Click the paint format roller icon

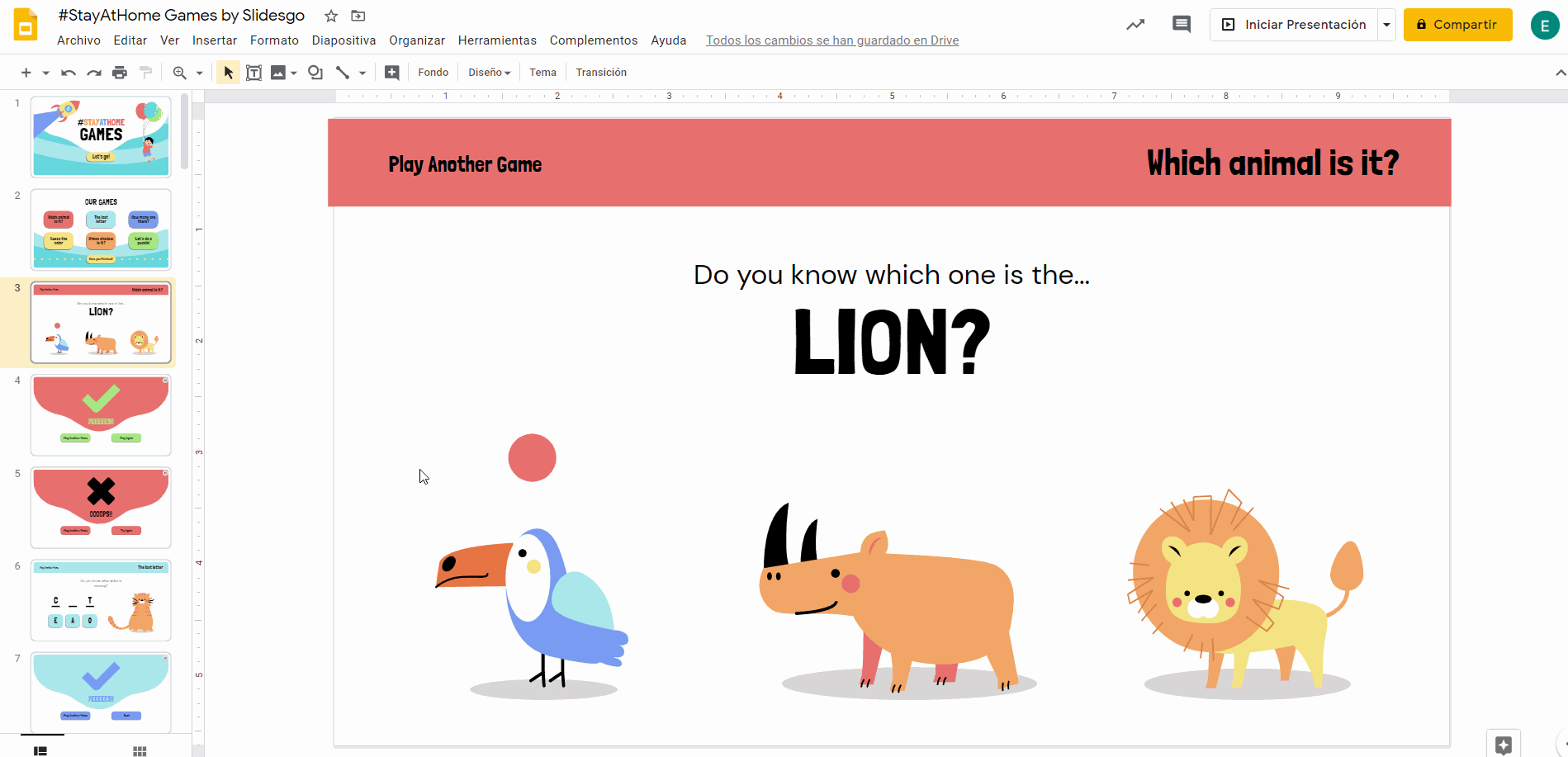click(x=146, y=73)
